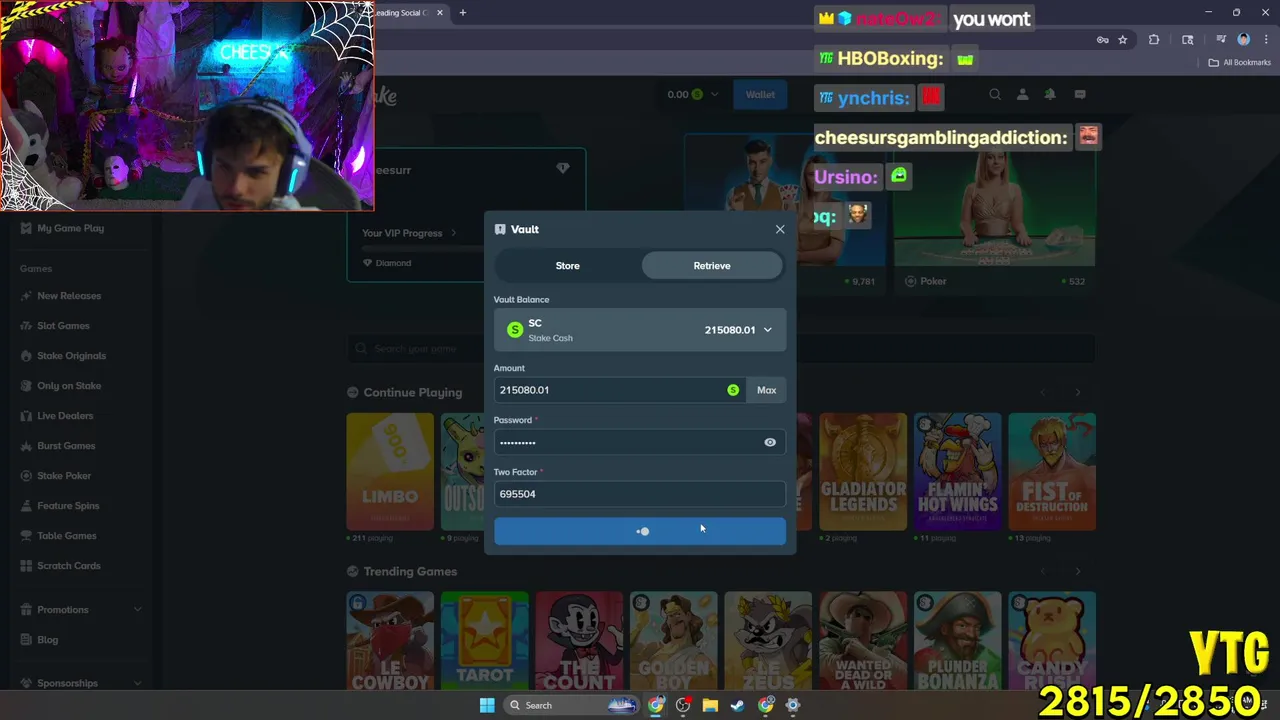Open the Candy Rush game thumbnail

[1052, 641]
